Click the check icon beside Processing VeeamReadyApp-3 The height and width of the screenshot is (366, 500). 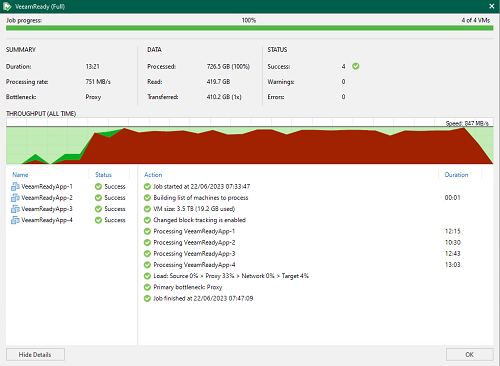147,254
